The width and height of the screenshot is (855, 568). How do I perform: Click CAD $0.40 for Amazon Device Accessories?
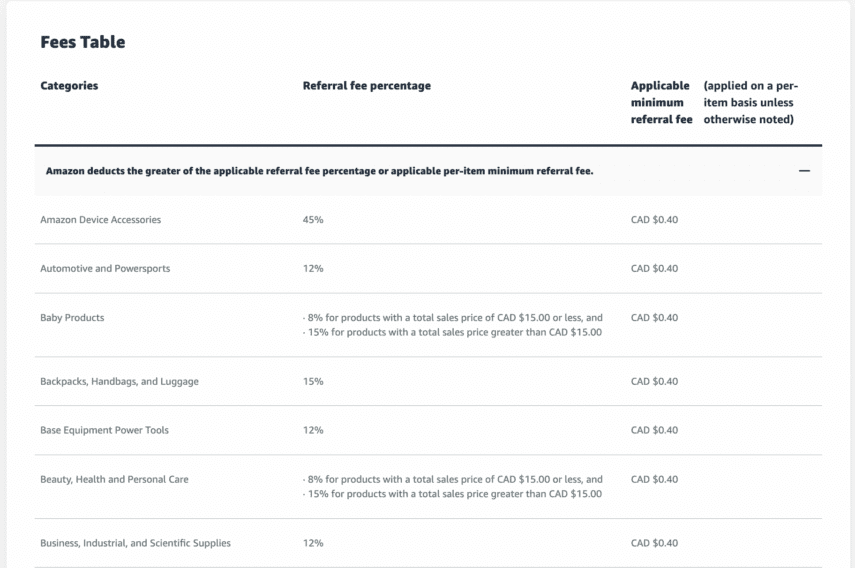pyautogui.click(x=654, y=220)
